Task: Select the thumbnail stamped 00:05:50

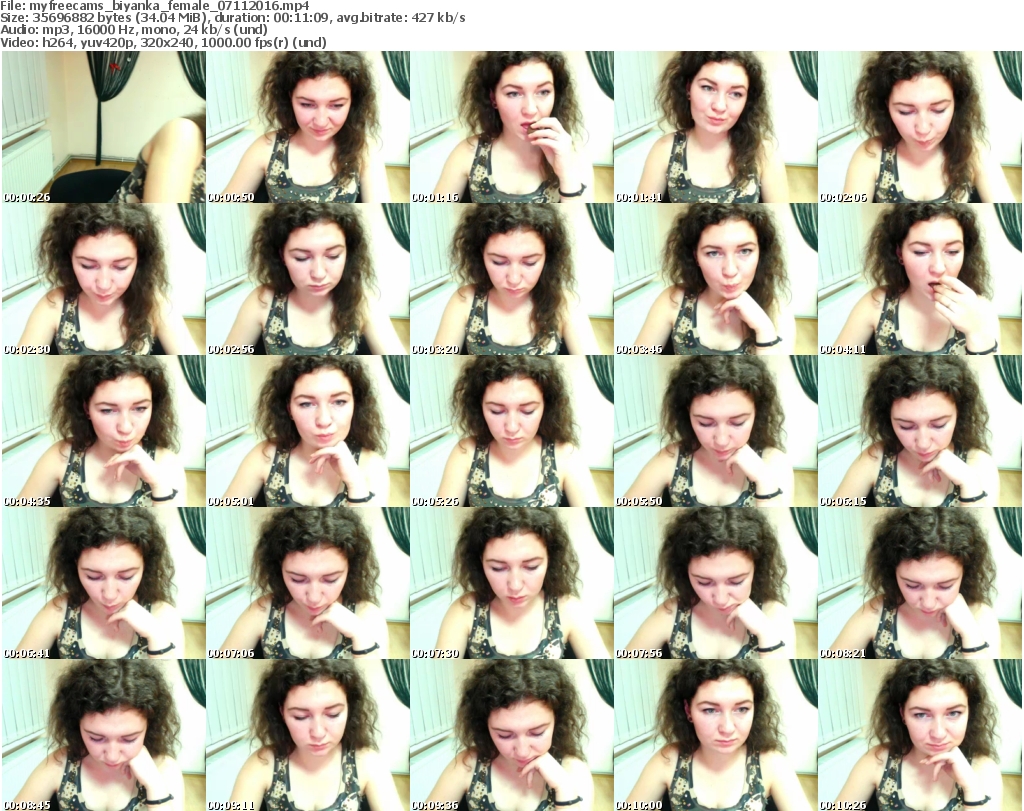Action: pyautogui.click(x=715, y=431)
